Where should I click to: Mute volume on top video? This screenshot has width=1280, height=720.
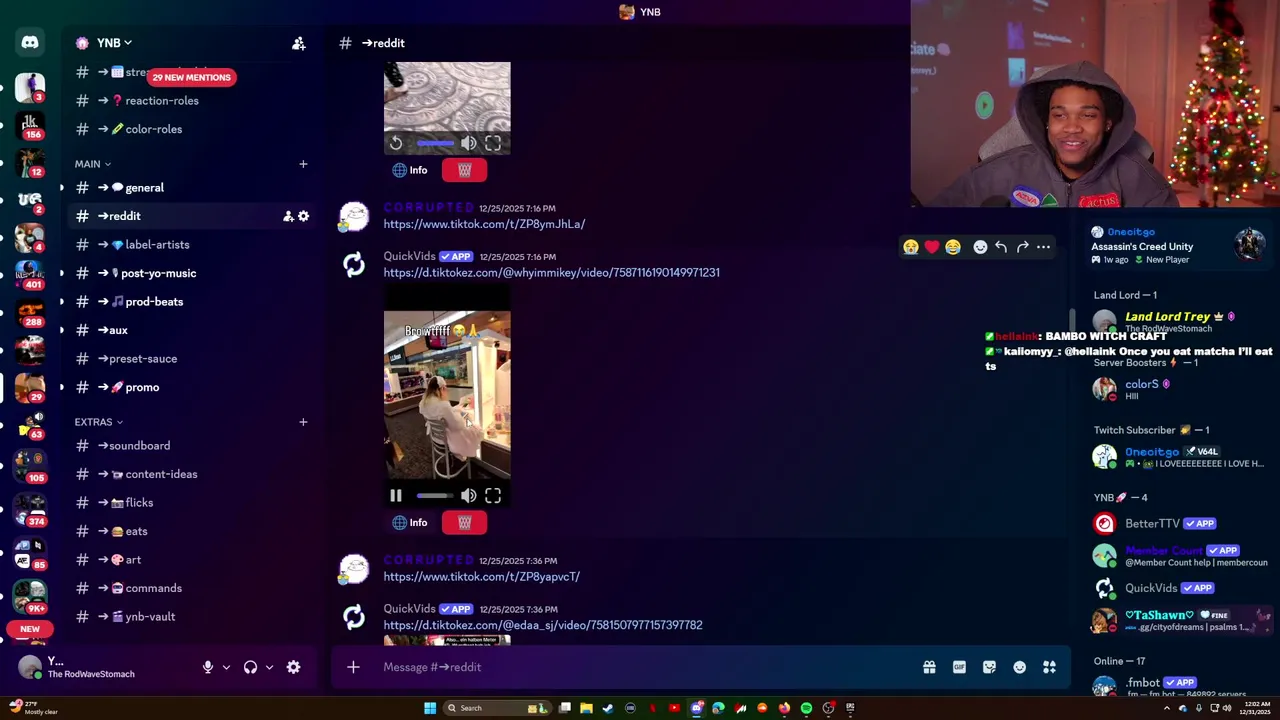469,143
